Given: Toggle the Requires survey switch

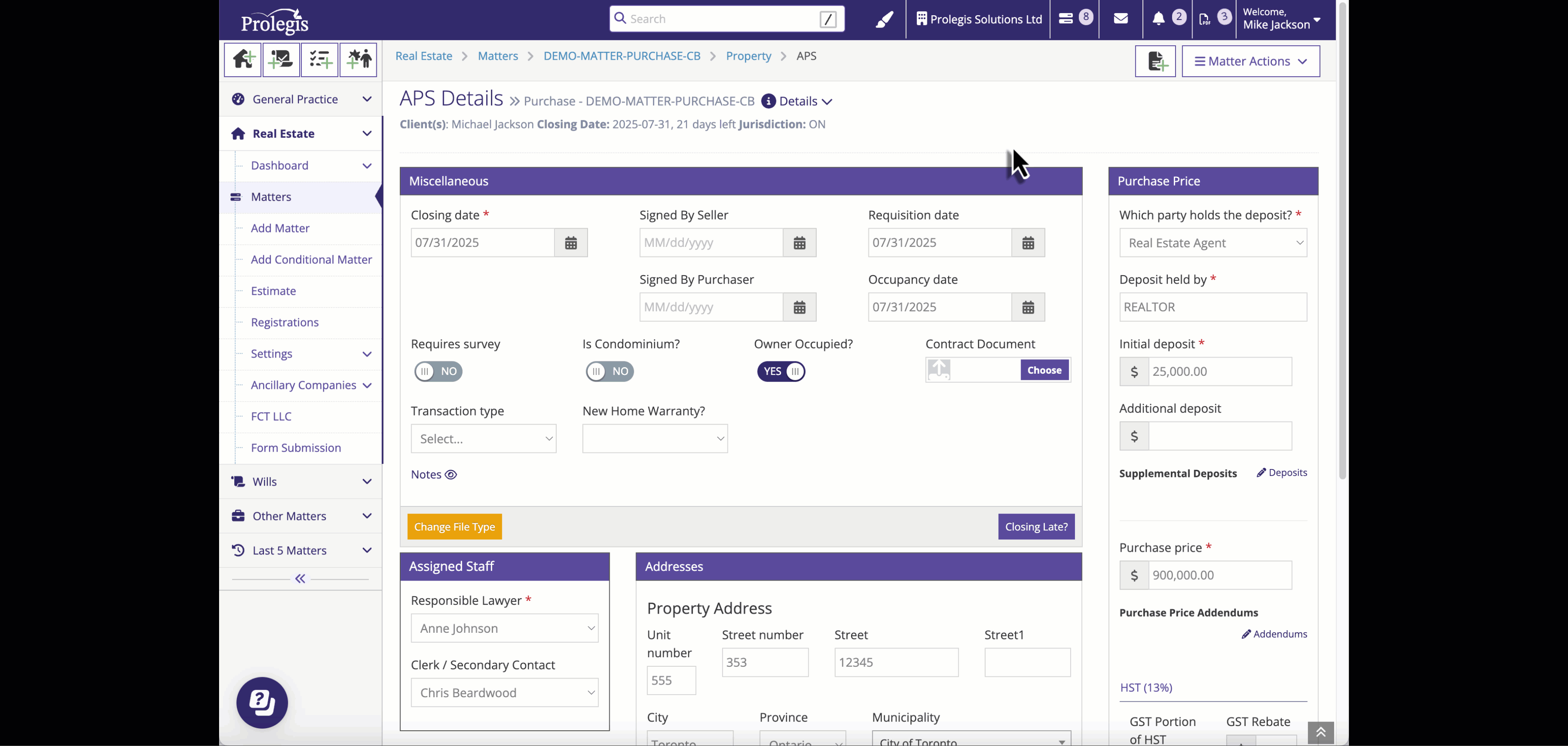Looking at the screenshot, I should 438,371.
